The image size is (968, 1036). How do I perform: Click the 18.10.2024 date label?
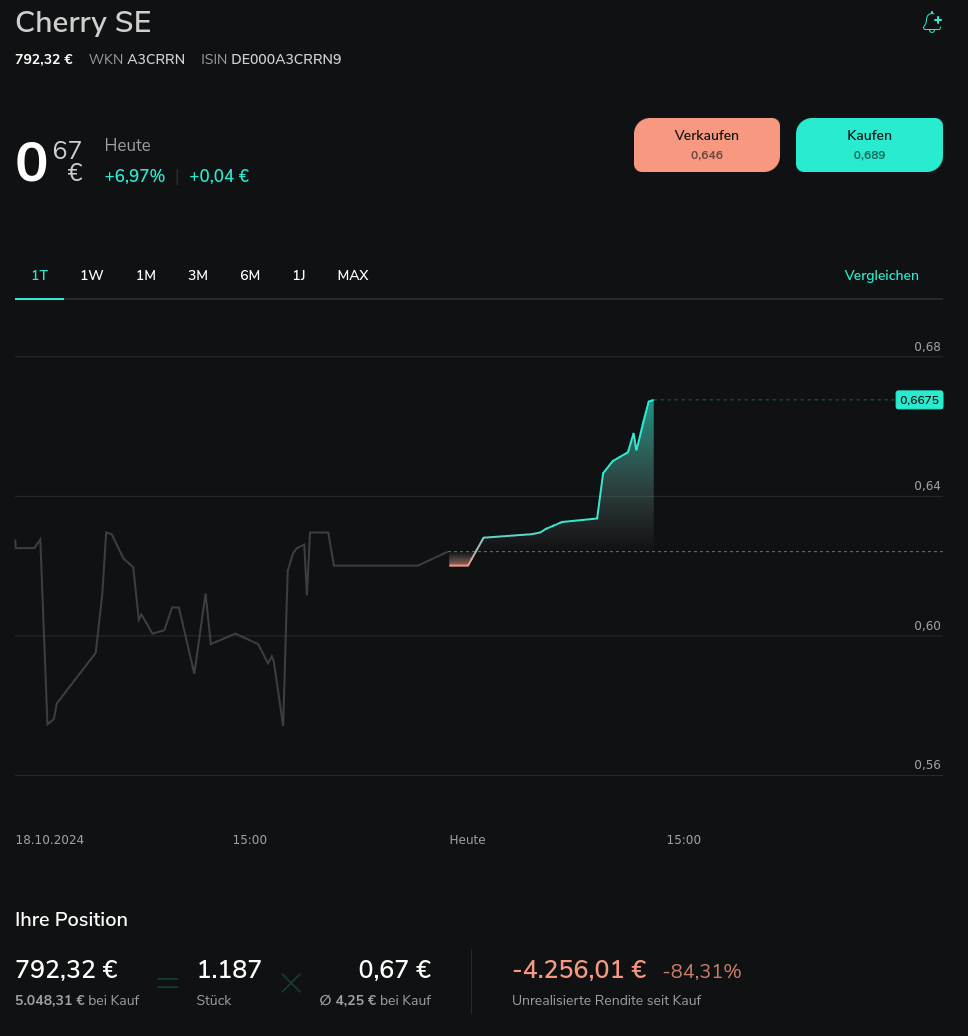tap(50, 840)
